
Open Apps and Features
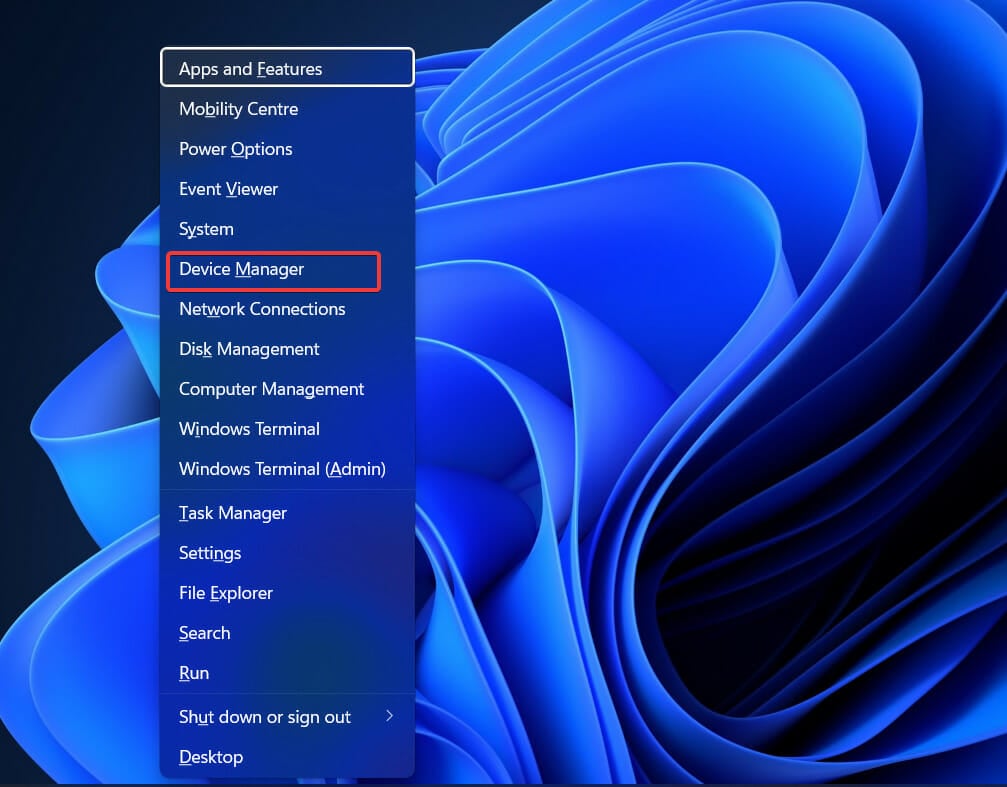click(x=250, y=68)
